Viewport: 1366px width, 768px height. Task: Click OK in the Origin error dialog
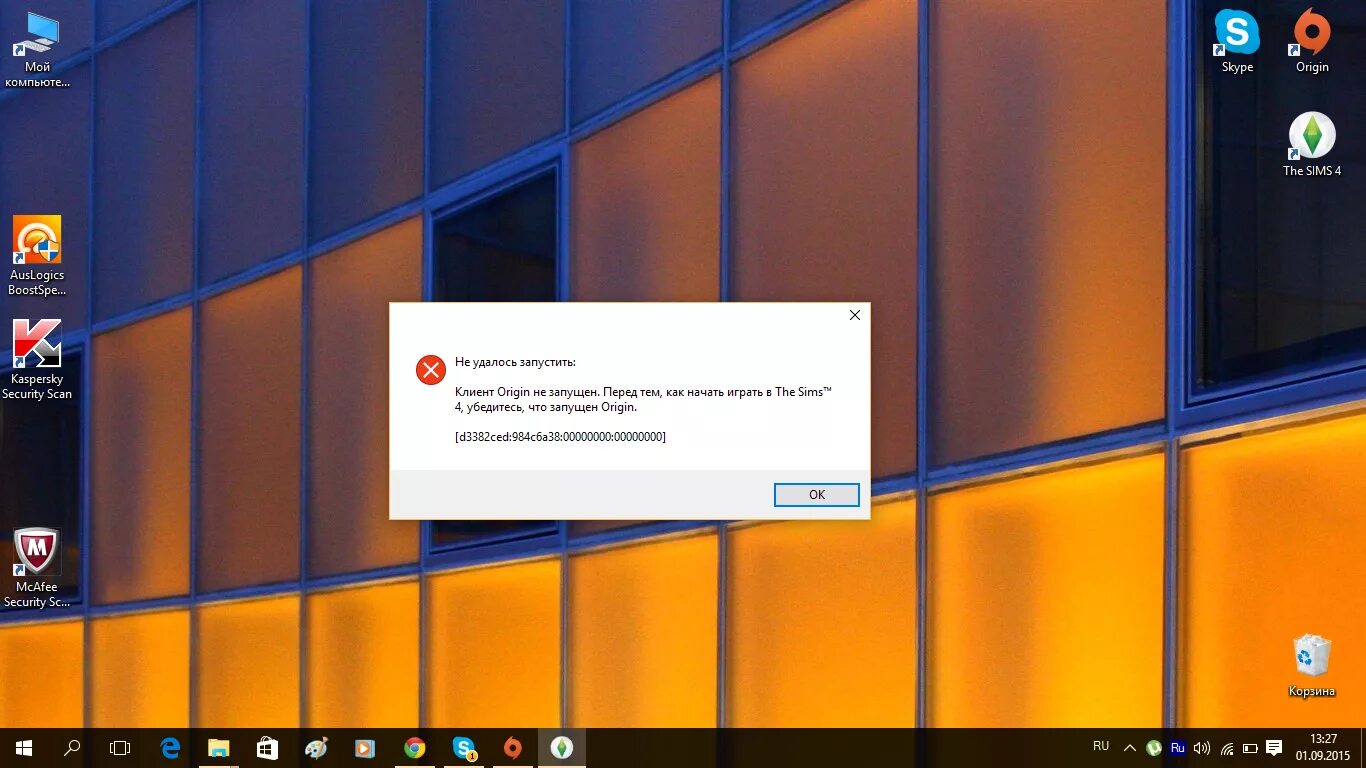coord(816,495)
